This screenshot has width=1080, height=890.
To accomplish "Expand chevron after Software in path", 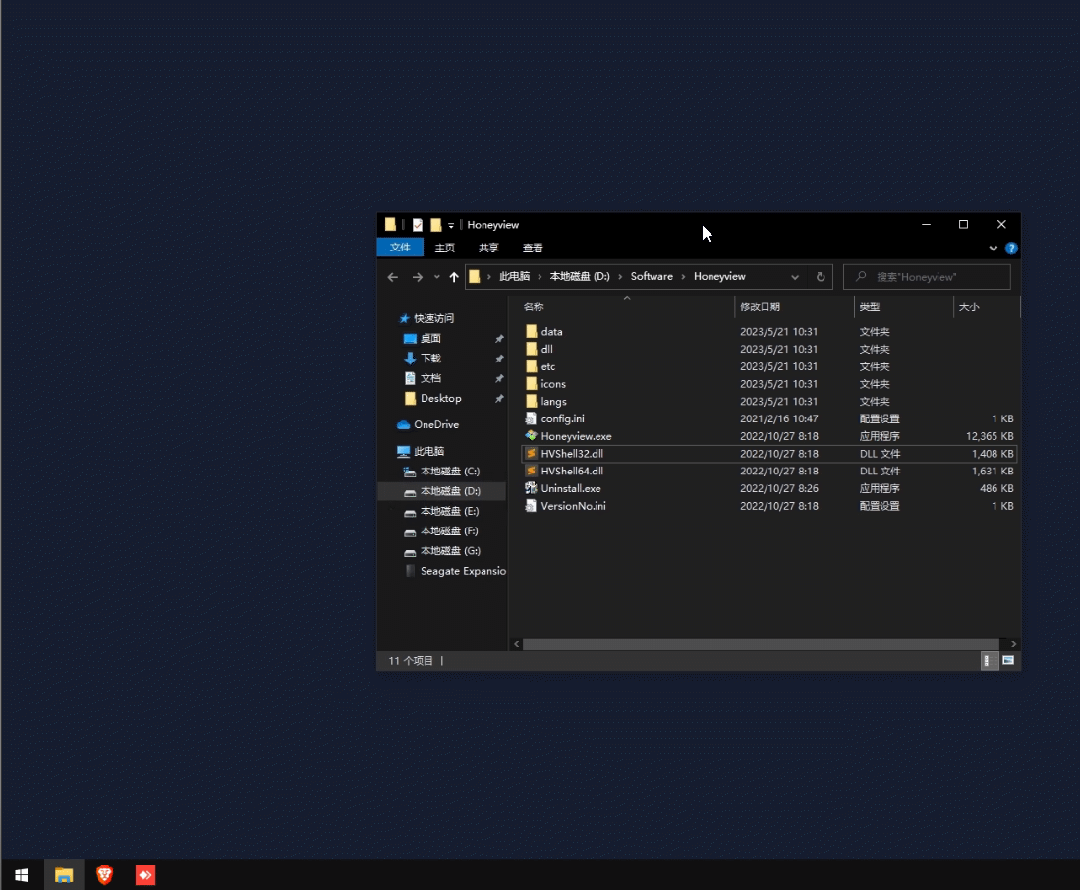I will (683, 277).
